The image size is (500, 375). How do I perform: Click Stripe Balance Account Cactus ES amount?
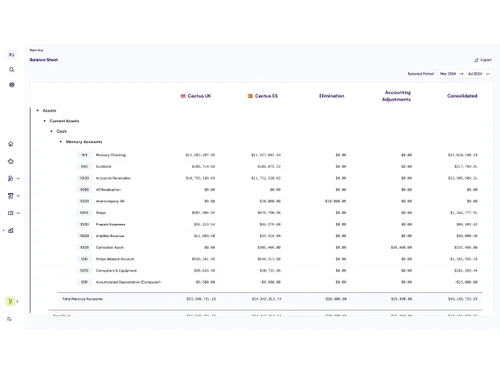click(269, 259)
